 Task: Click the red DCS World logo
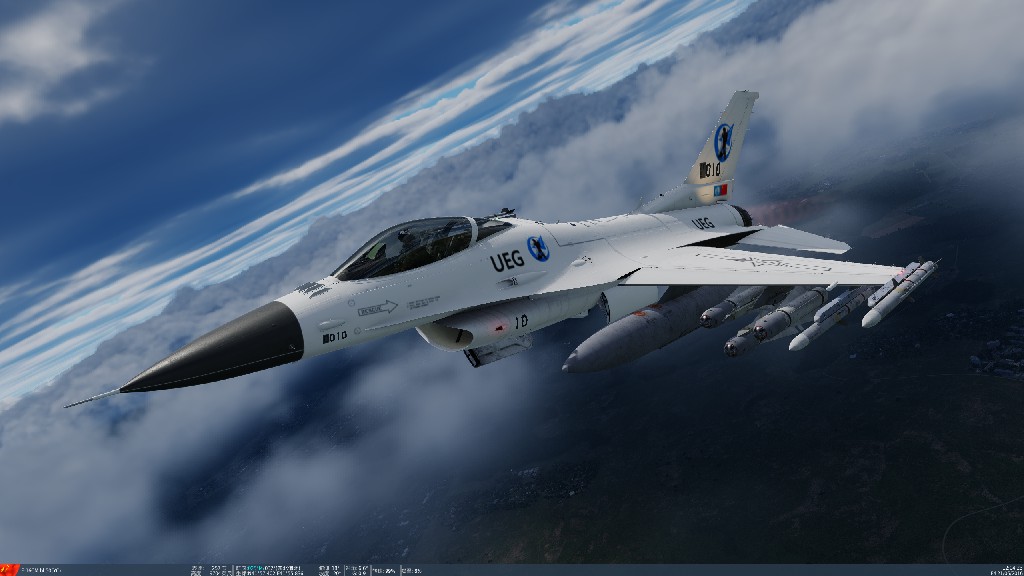point(10,568)
